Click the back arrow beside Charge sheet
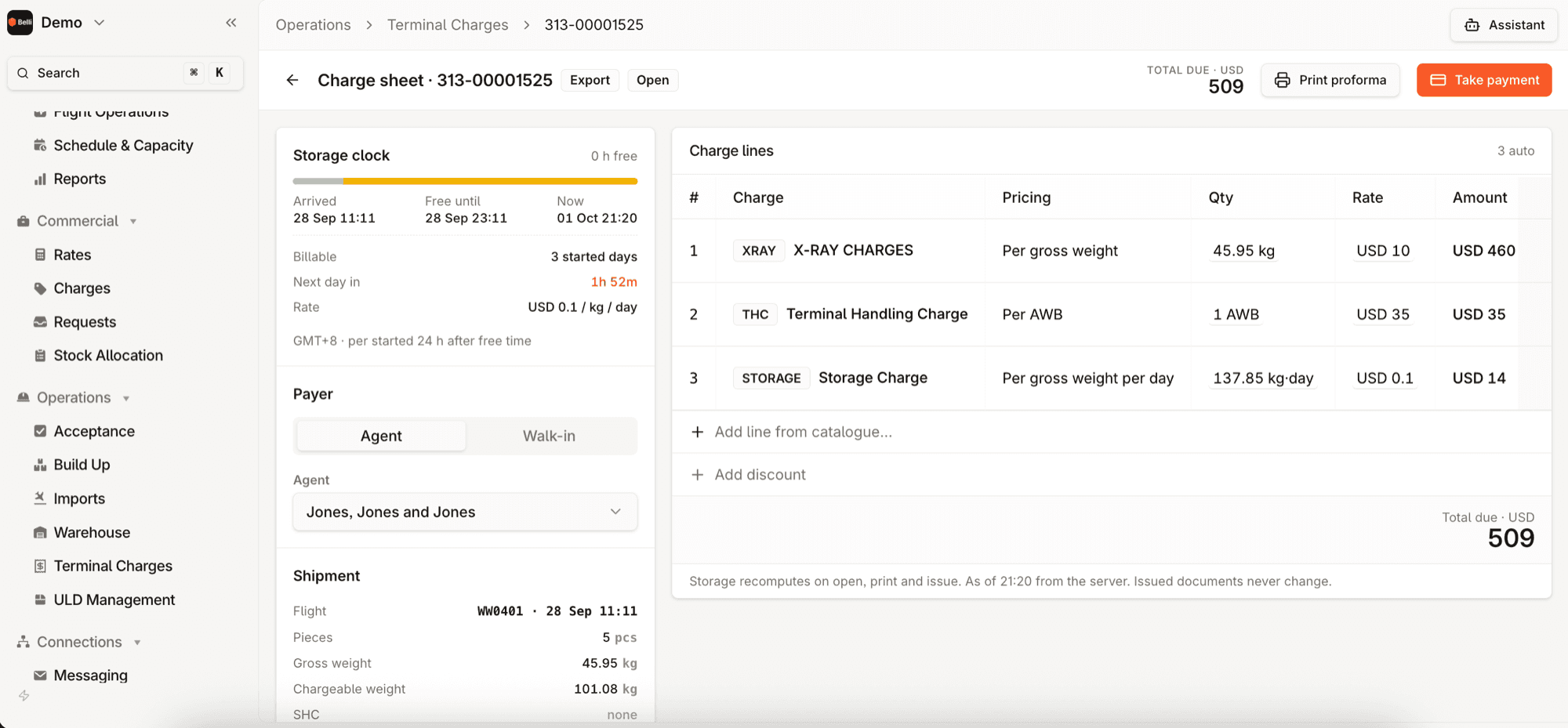The image size is (1568, 728). 292,80
